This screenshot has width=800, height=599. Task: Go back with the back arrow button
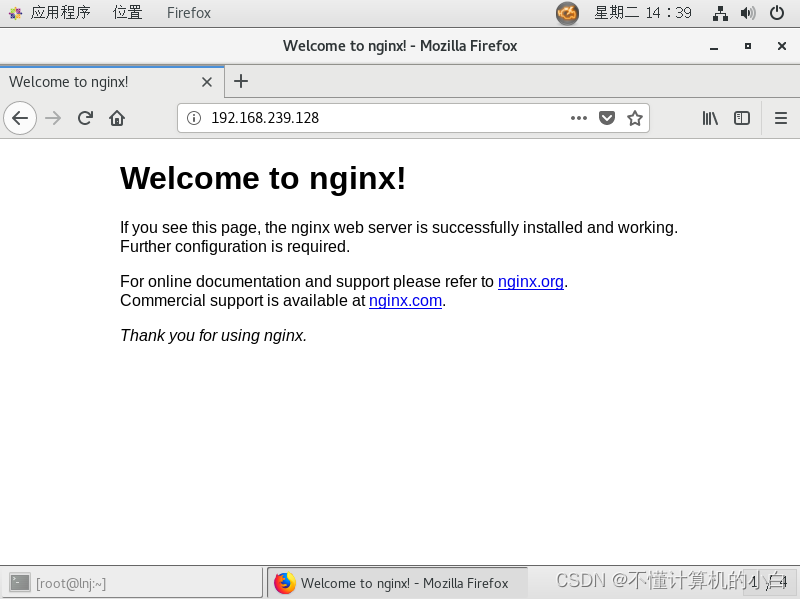pos(20,118)
